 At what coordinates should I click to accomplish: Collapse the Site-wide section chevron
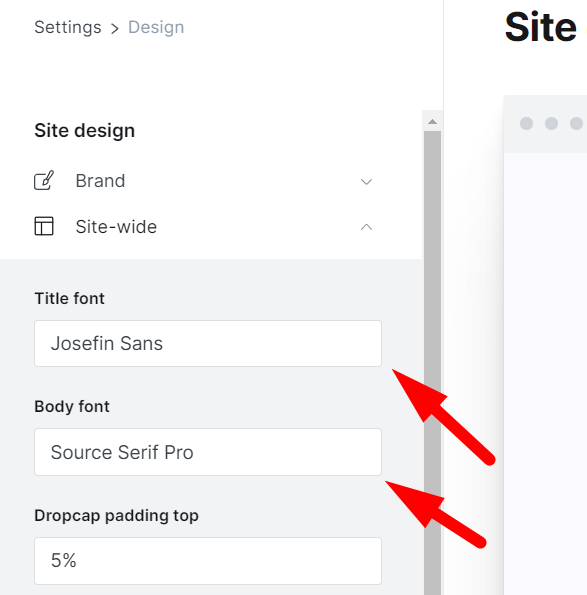[366, 227]
